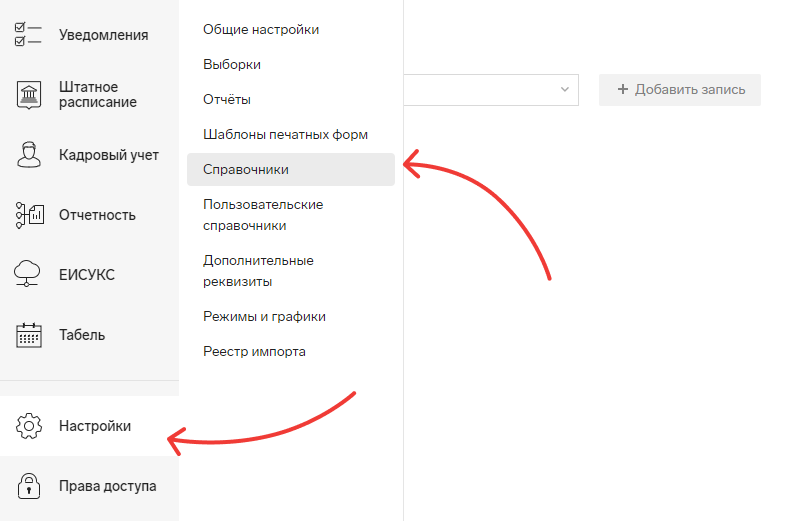Viewport: 803px width, 521px height.
Task: Open Пользовательские справочники entry
Action: (x=263, y=215)
